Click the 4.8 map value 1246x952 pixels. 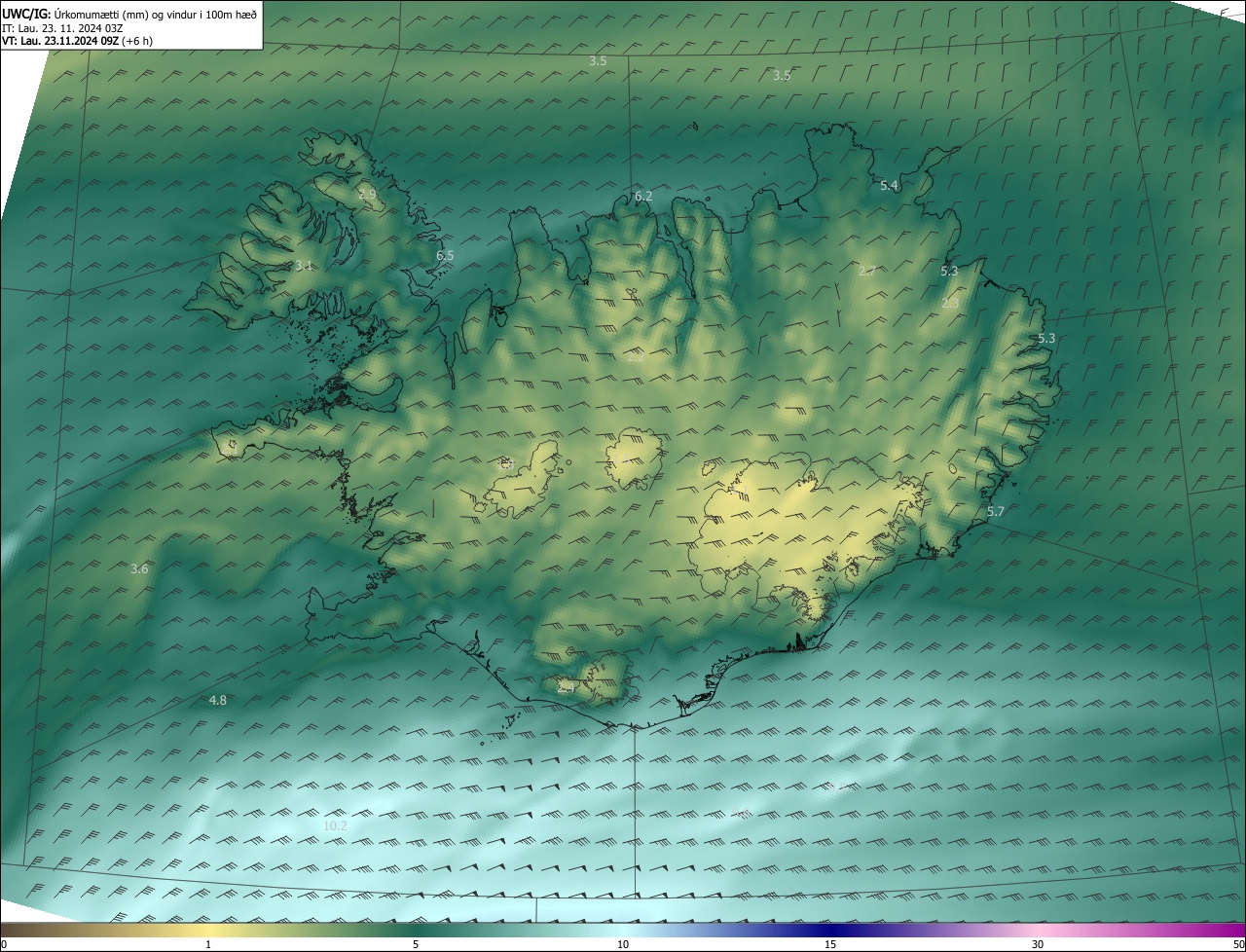[x=218, y=700]
